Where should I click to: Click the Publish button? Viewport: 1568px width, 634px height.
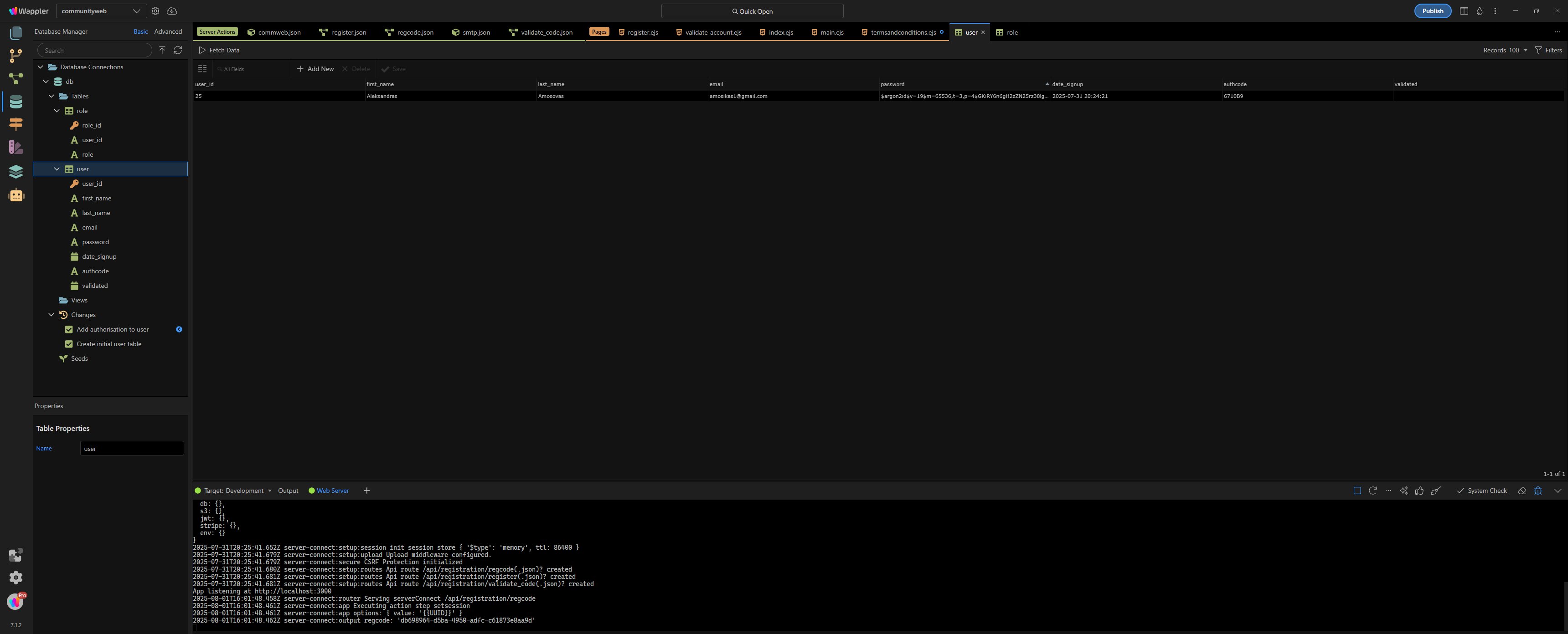coord(1432,11)
